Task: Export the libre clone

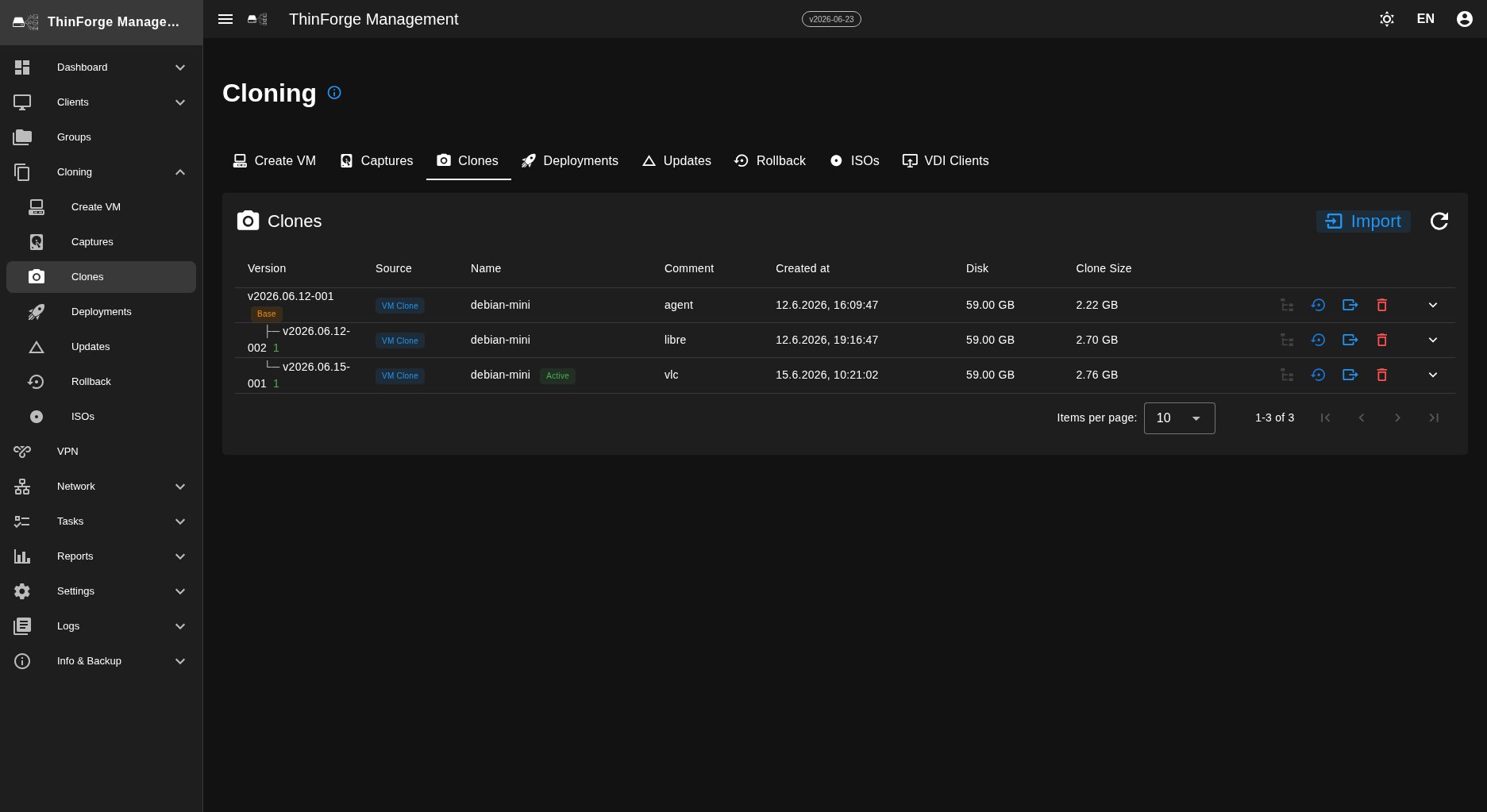Action: pos(1350,340)
